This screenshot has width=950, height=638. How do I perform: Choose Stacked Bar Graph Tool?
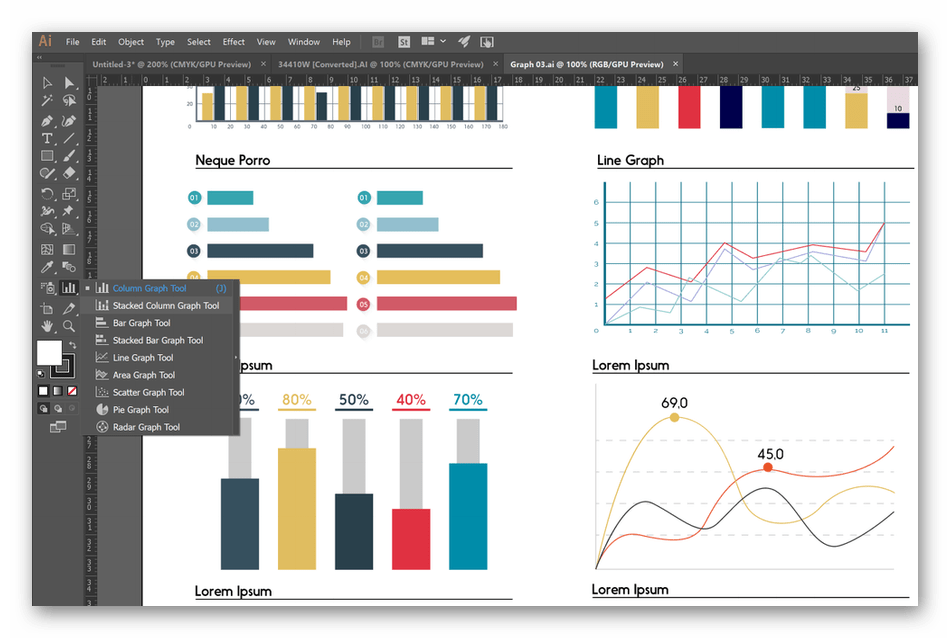(157, 341)
